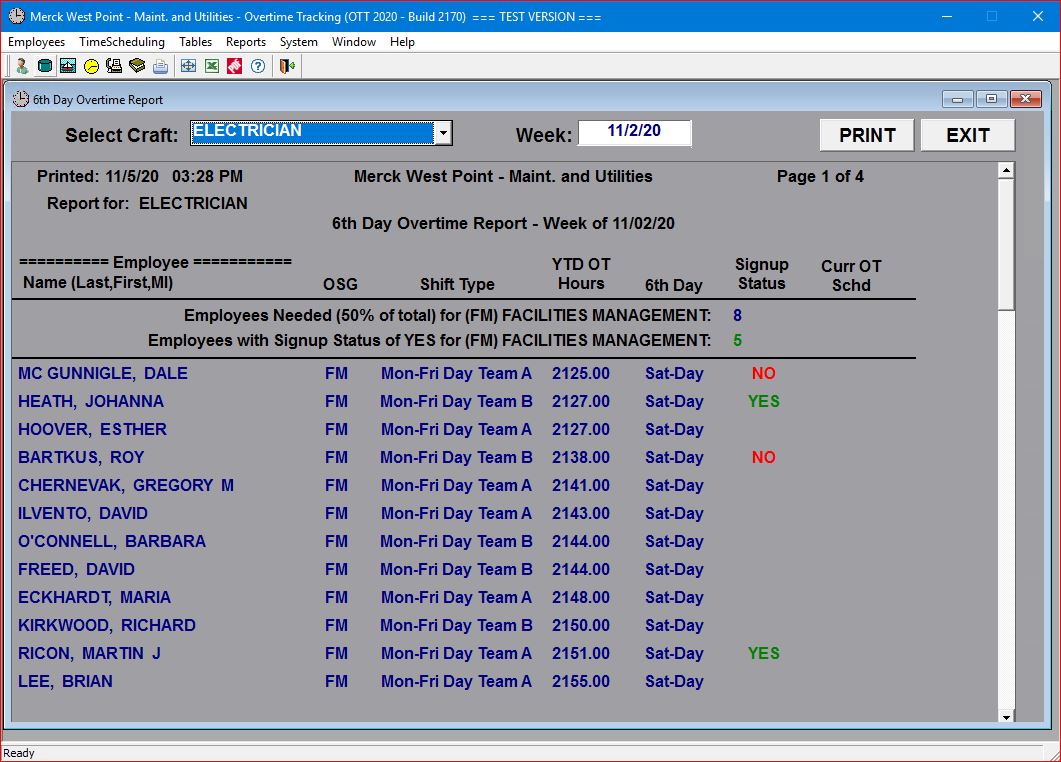The height and width of the screenshot is (762, 1061).
Task: Open help via question mark icon
Action: click(258, 66)
